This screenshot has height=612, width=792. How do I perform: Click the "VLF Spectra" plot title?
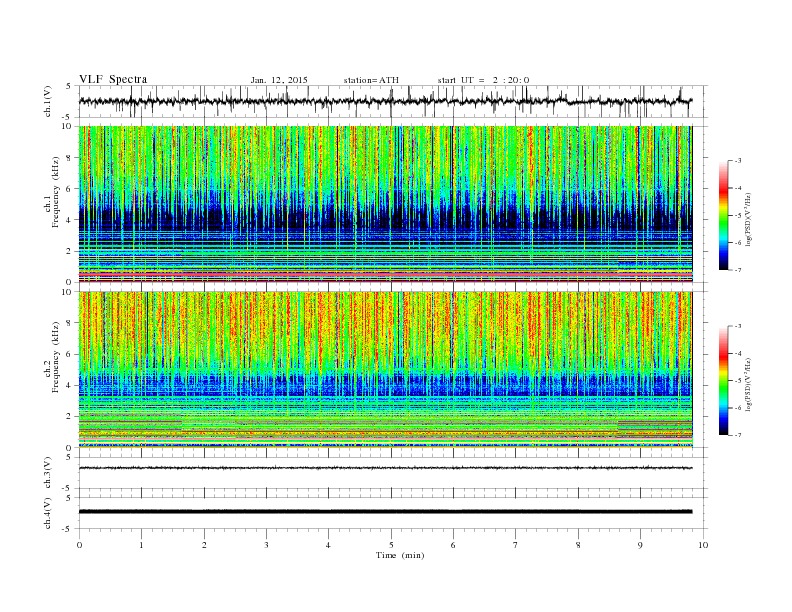pyautogui.click(x=113, y=79)
